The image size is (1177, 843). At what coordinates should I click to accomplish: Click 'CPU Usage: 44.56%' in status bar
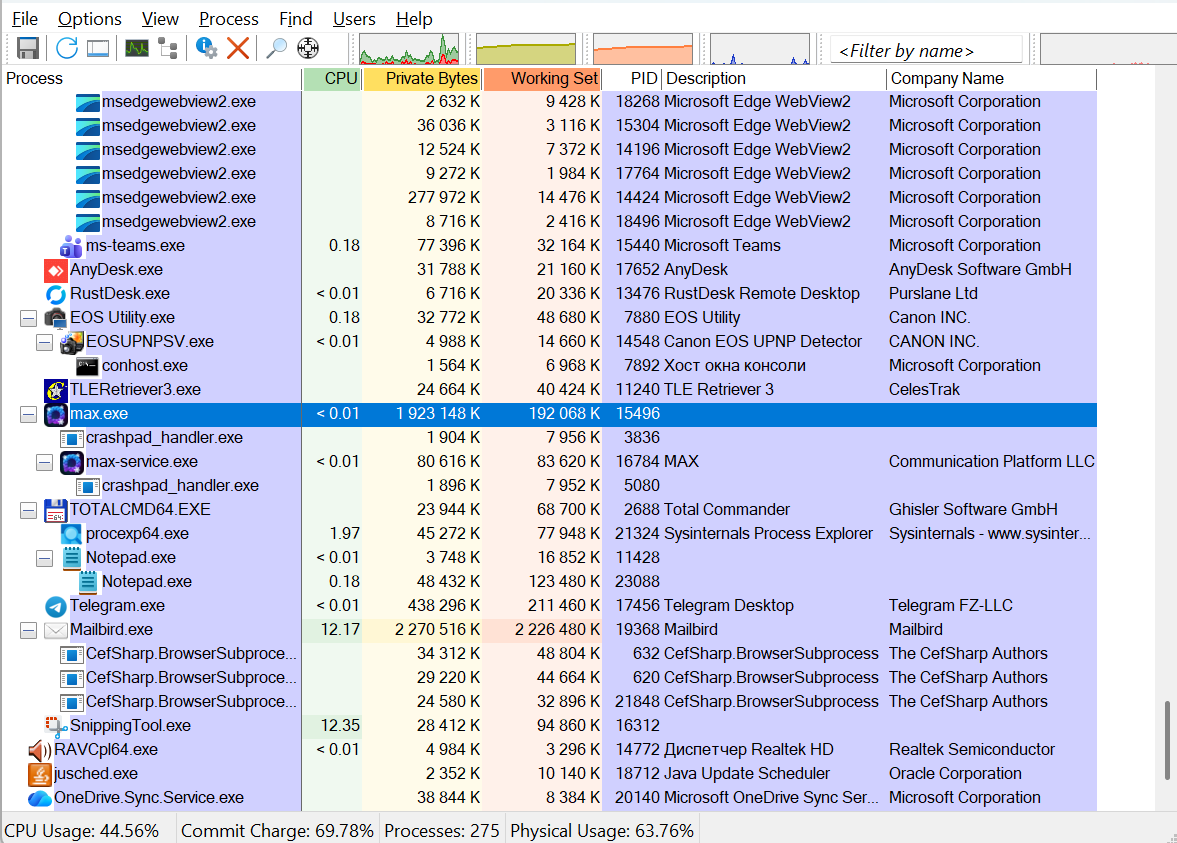click(82, 831)
